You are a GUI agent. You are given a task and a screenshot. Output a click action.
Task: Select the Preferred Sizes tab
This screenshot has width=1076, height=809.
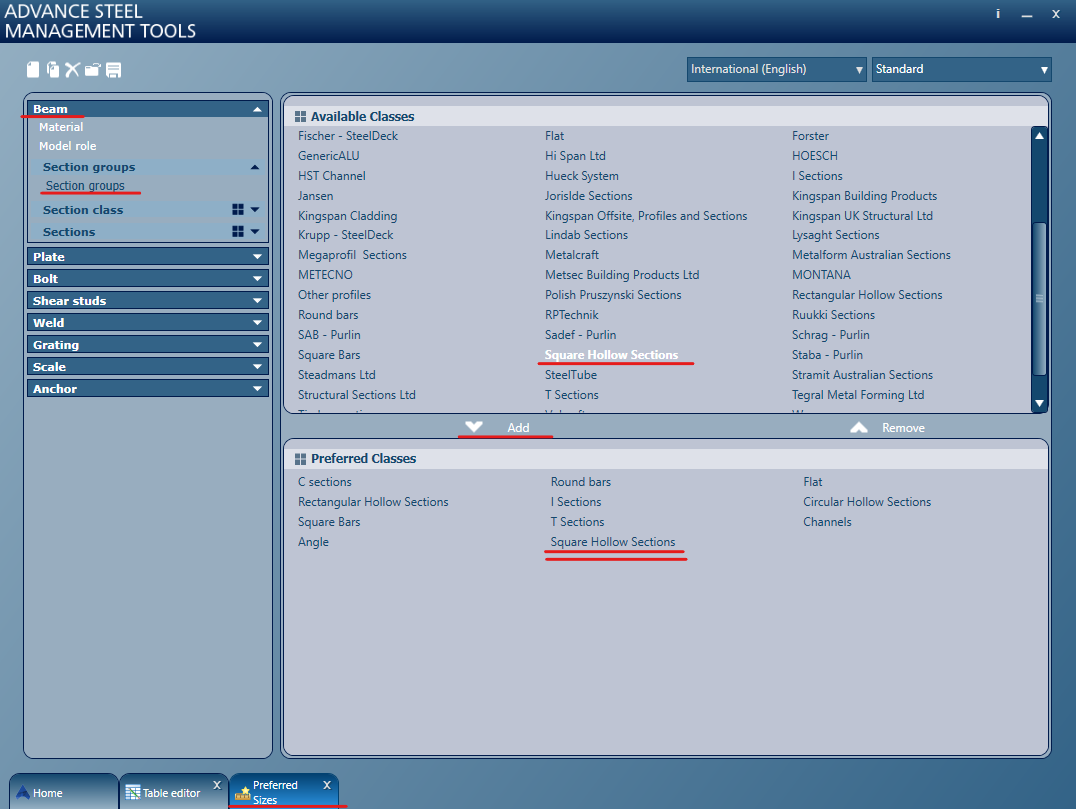pyautogui.click(x=283, y=792)
